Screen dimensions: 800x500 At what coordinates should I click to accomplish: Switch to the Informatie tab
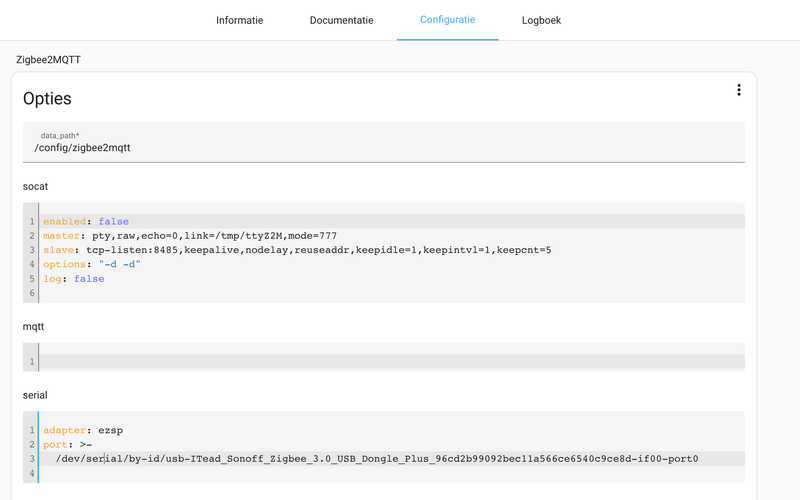tap(240, 20)
